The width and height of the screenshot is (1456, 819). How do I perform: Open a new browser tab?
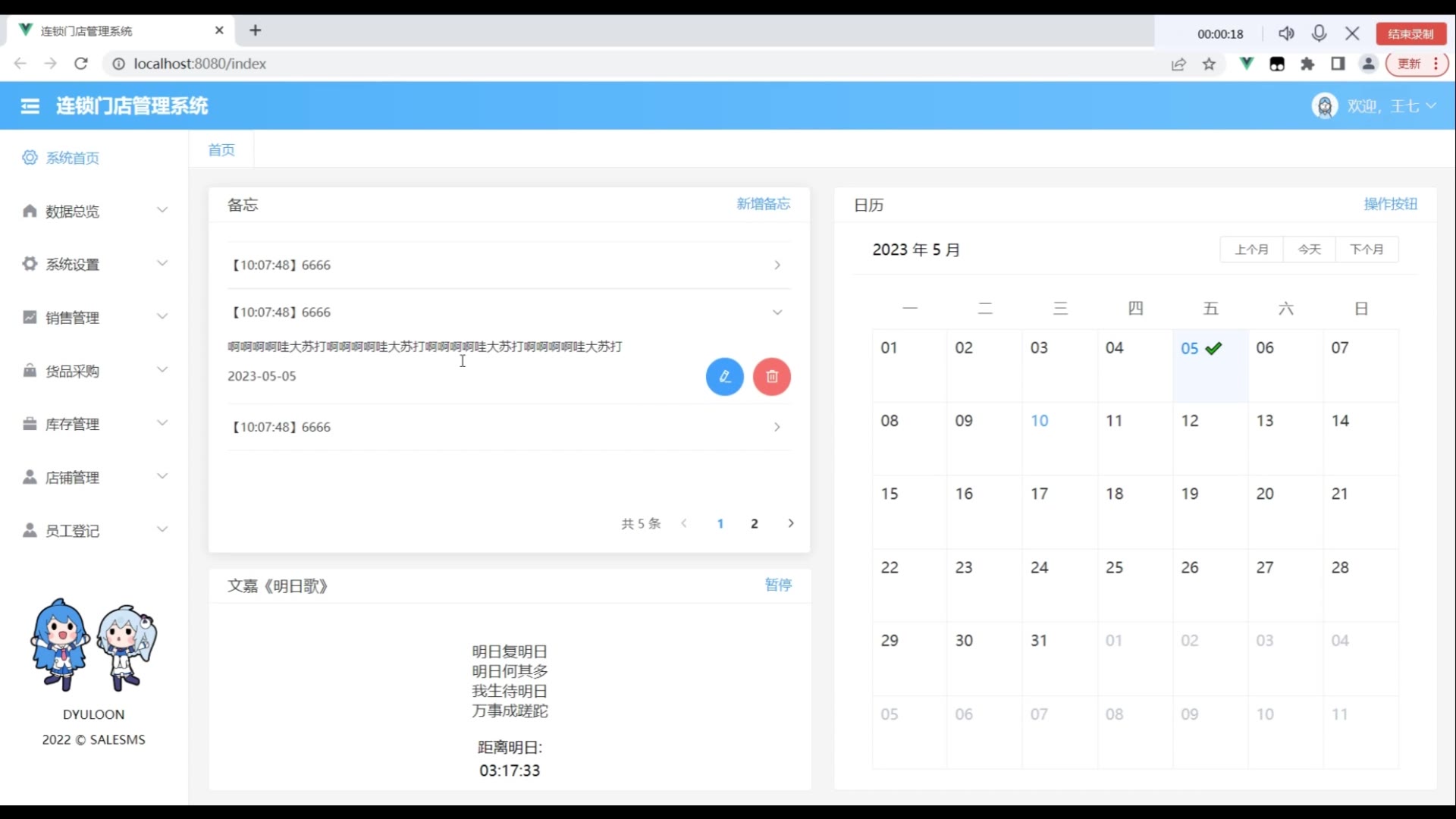[256, 30]
